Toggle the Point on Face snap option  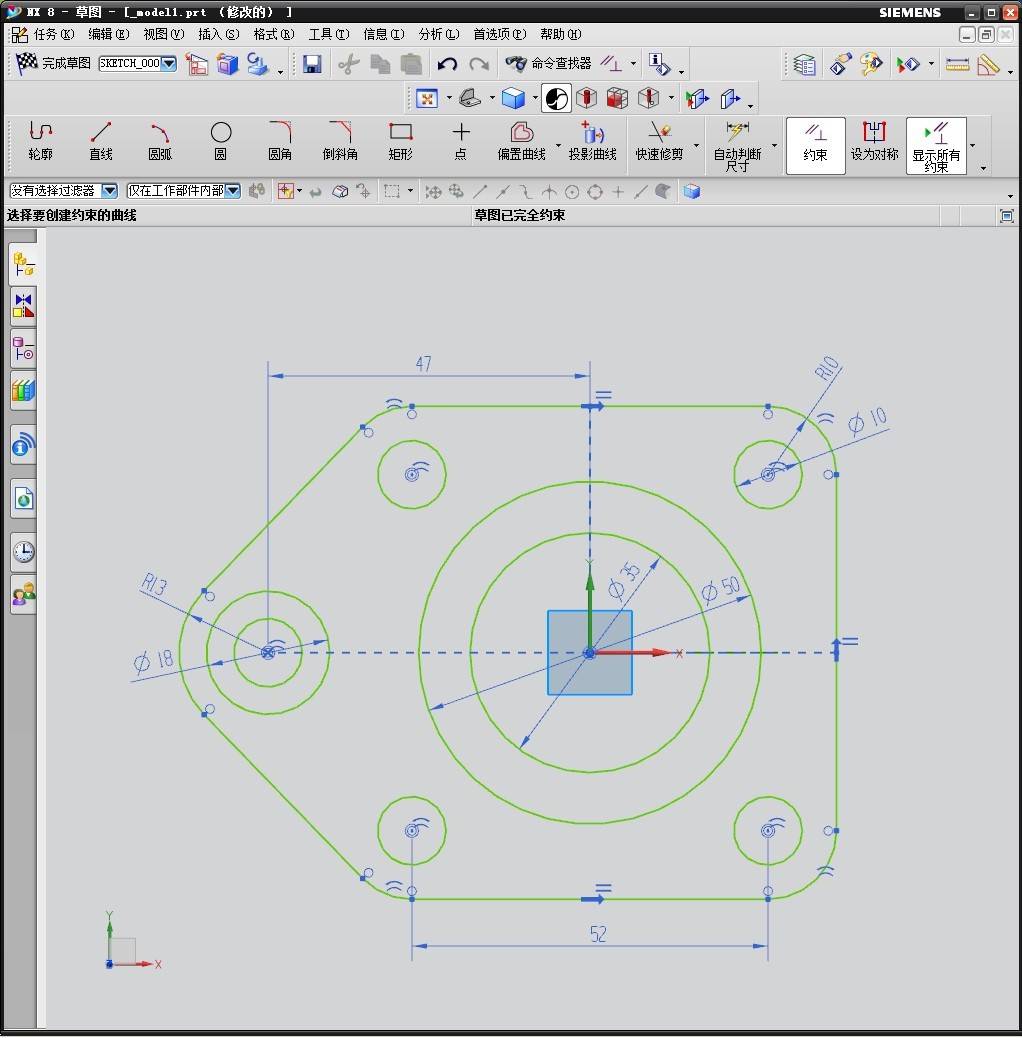[x=663, y=192]
